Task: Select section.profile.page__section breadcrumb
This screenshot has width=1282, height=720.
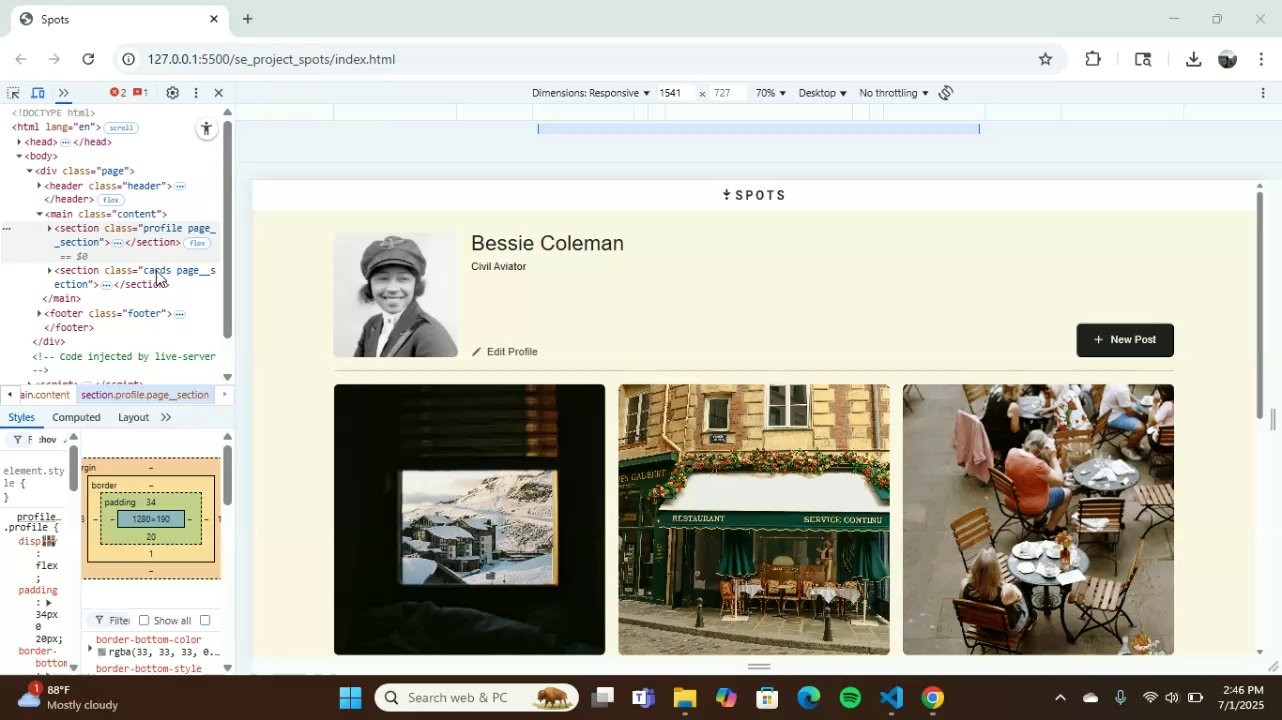Action: click(145, 395)
